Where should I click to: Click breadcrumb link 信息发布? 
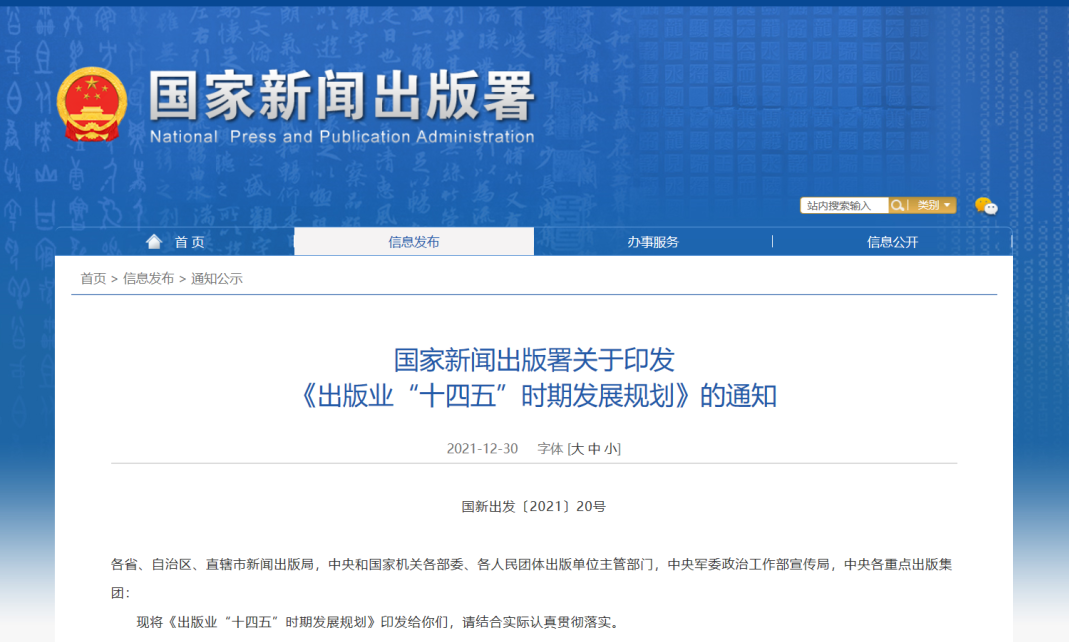[149, 278]
